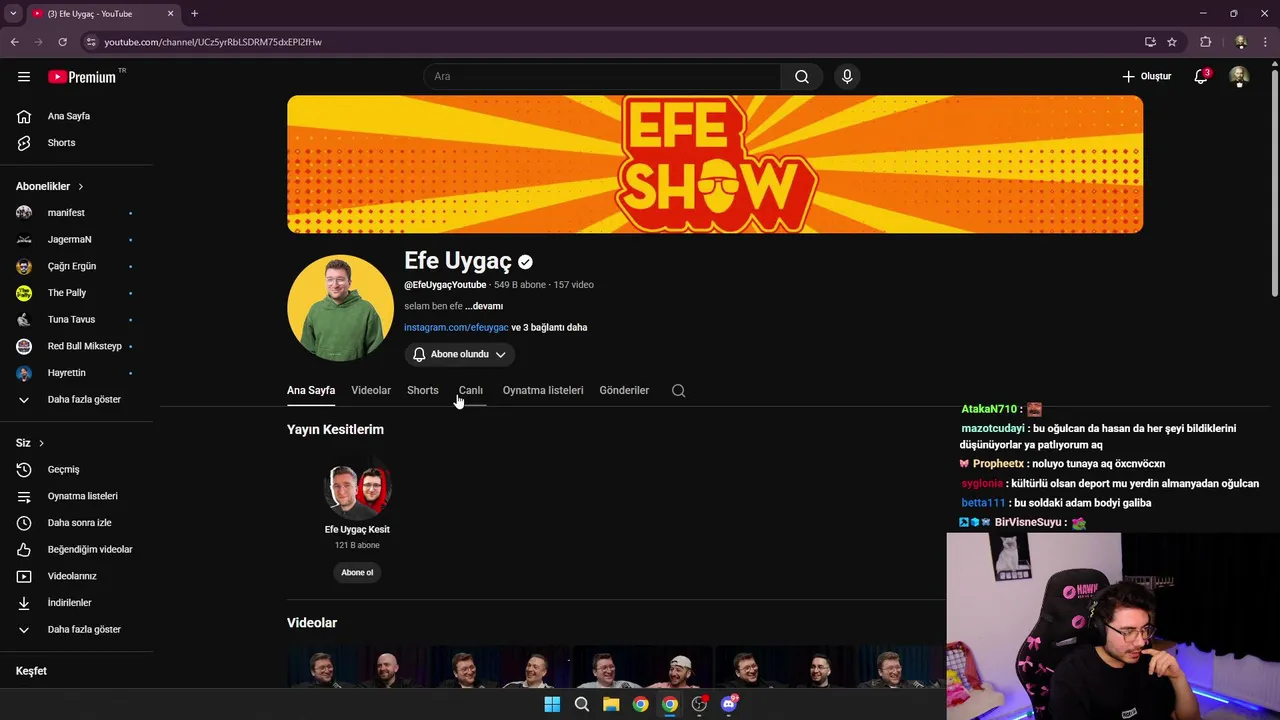Click the Yayın Kesitlerim section heading
The width and height of the screenshot is (1280, 720).
(x=335, y=429)
